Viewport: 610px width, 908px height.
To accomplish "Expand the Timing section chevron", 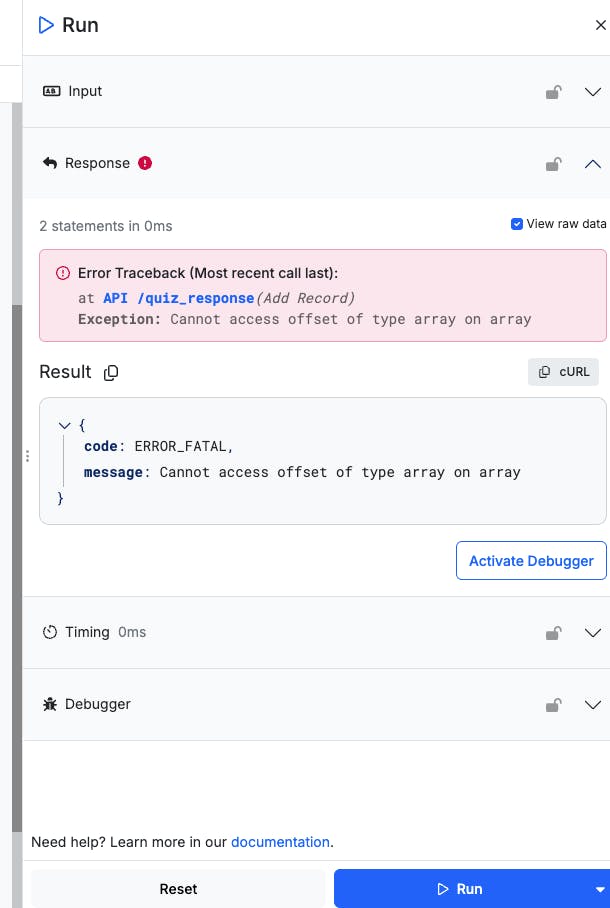I will click(592, 633).
